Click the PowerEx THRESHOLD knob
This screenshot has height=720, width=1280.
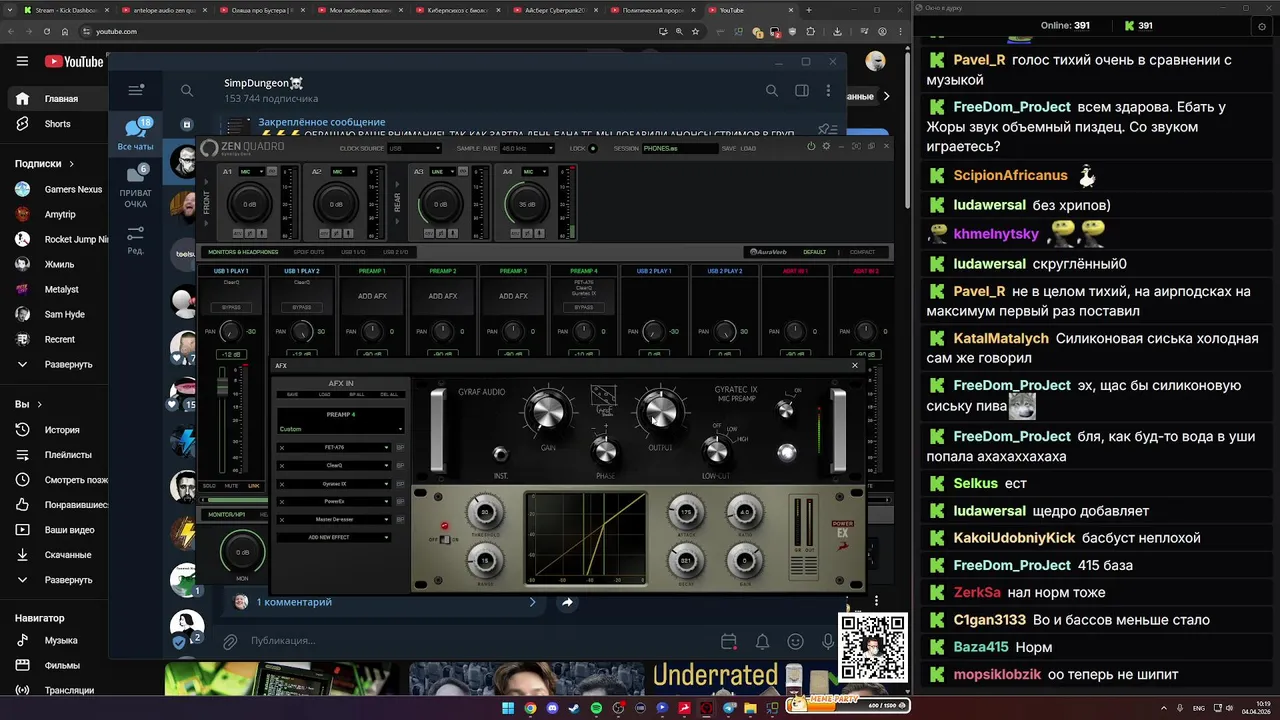(485, 512)
